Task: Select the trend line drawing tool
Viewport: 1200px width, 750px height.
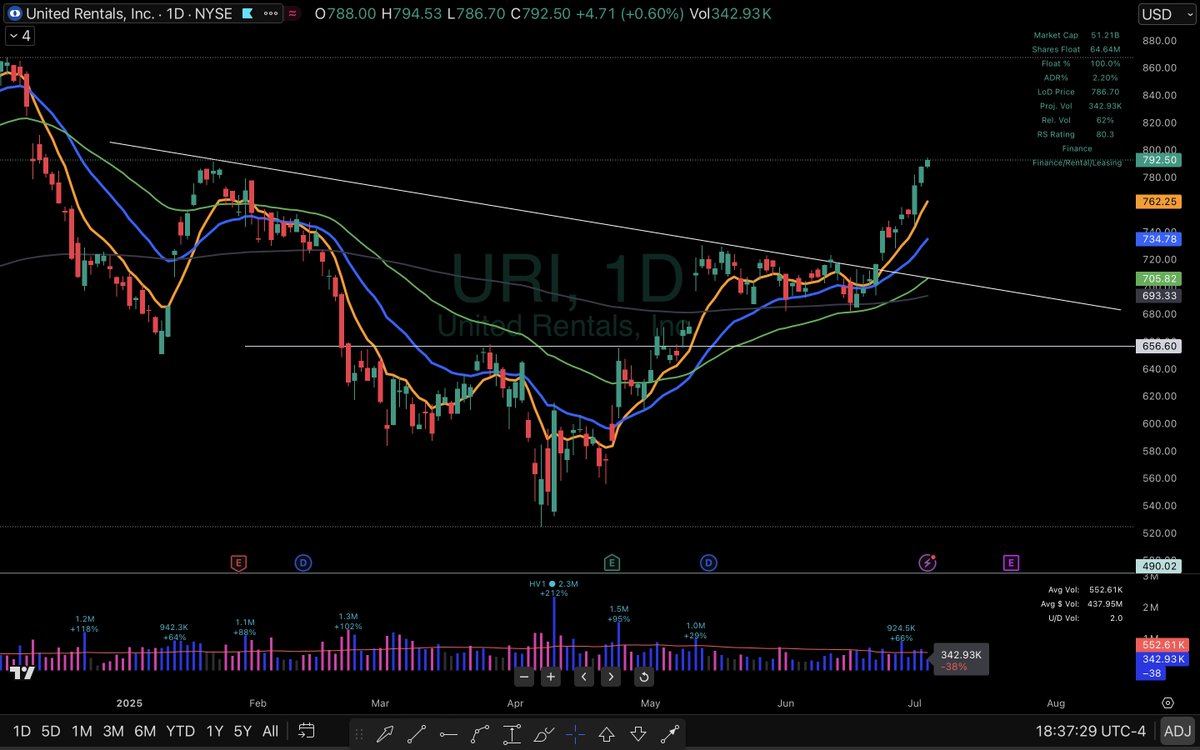Action: (417, 734)
